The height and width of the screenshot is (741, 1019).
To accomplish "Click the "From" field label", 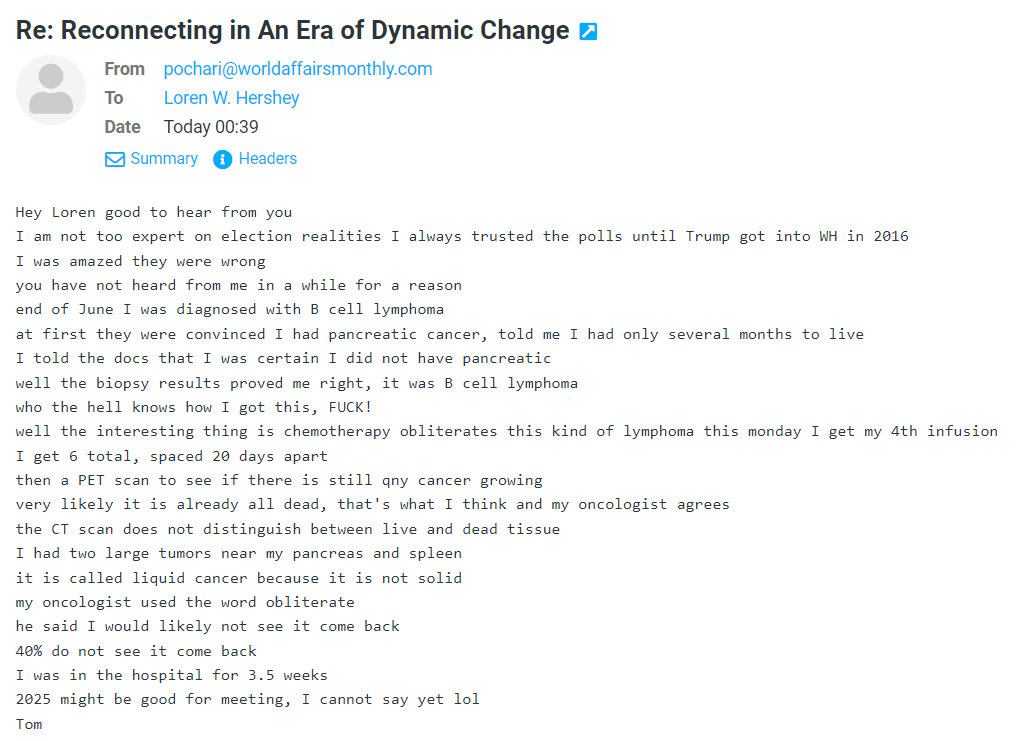I will [124, 69].
